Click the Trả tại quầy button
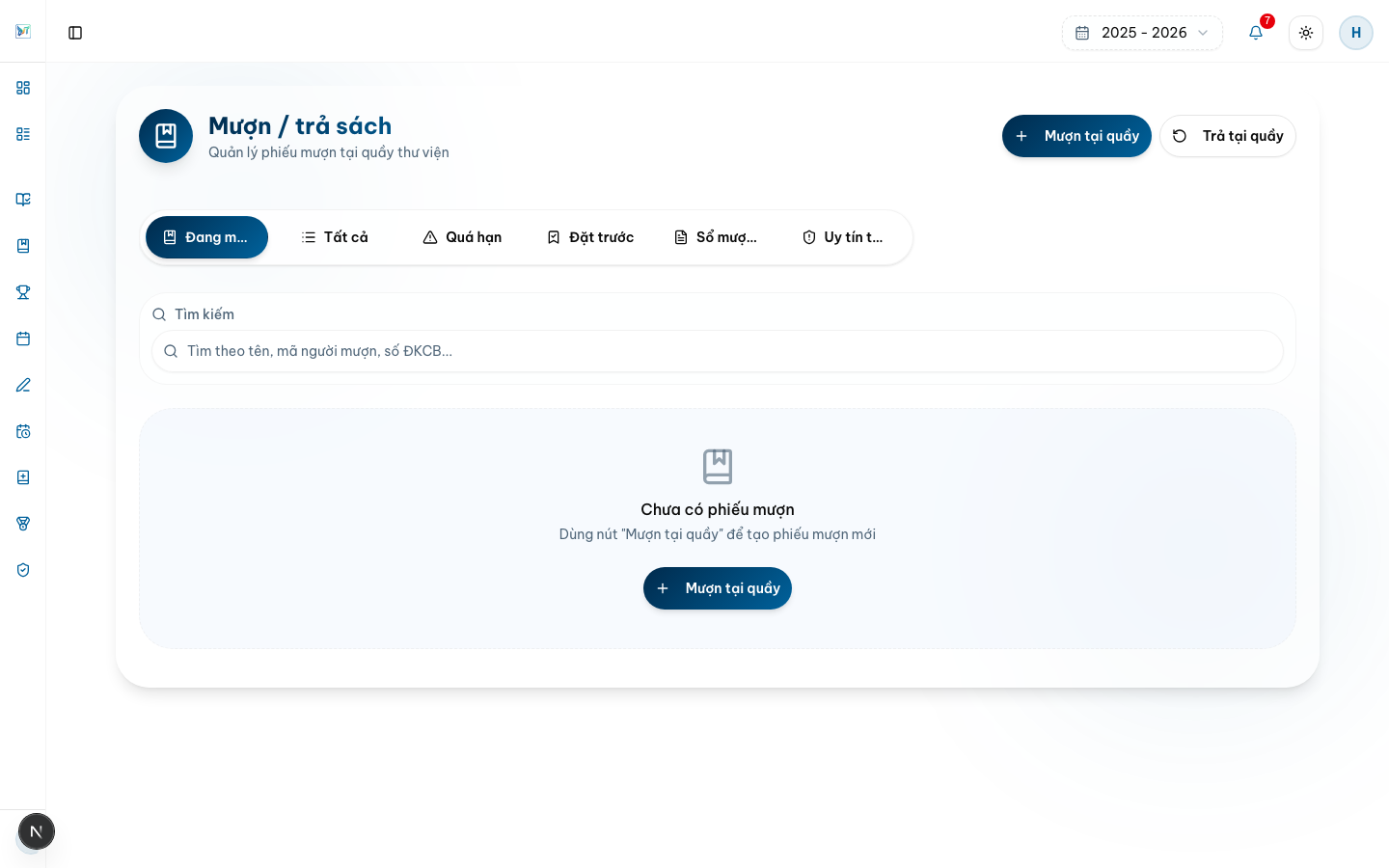 tap(1228, 136)
